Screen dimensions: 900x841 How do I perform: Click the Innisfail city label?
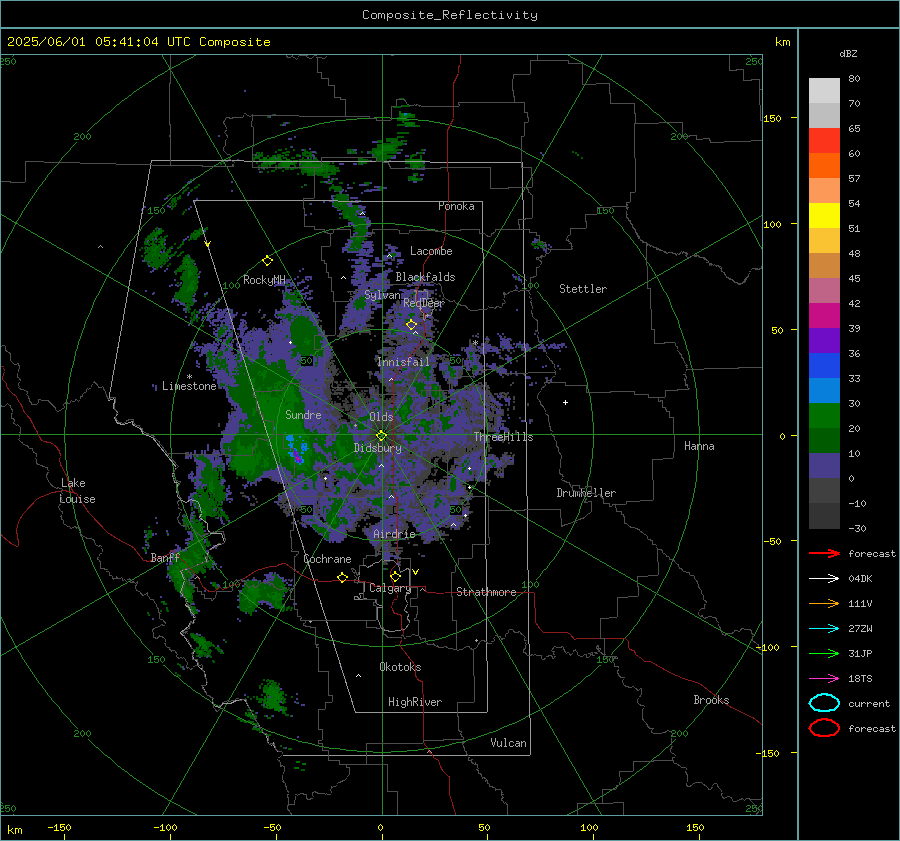(403, 362)
